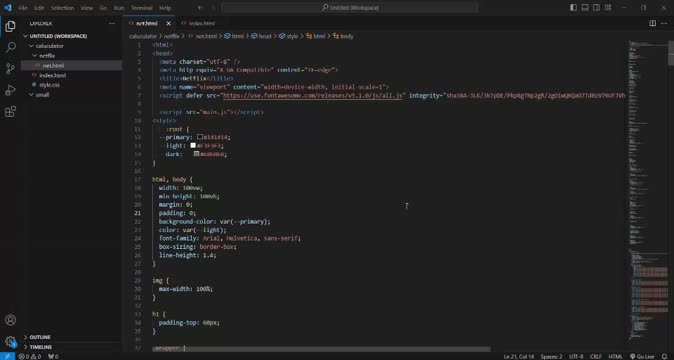Expand the small folder

[x=42, y=95]
